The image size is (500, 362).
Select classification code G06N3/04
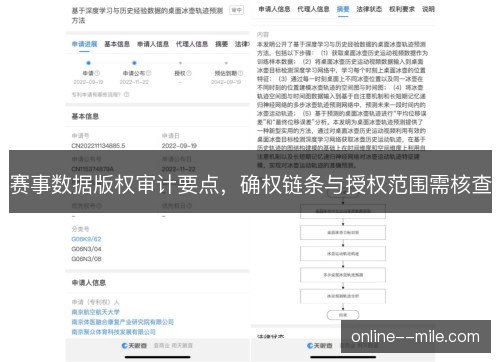coord(86,249)
